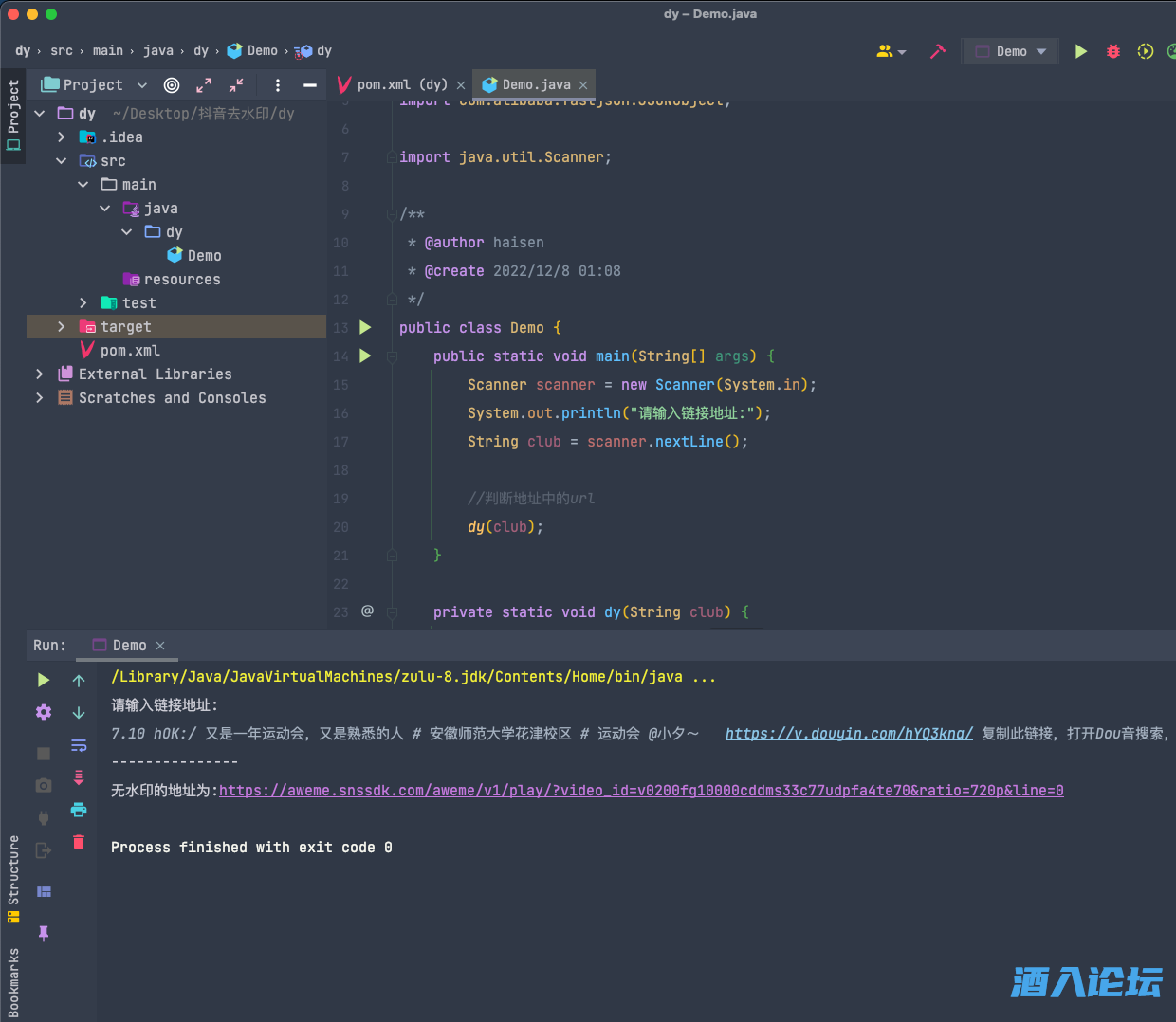The width and height of the screenshot is (1176, 1022).
Task: Collapse the src folder in project tree
Action: click(x=62, y=161)
